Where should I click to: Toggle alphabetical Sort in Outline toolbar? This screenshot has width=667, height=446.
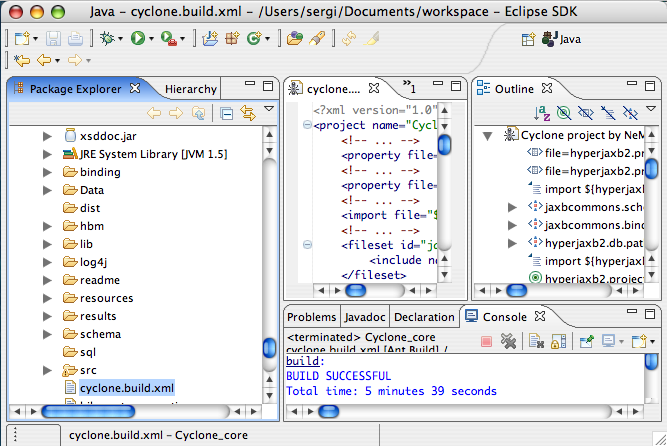click(542, 113)
